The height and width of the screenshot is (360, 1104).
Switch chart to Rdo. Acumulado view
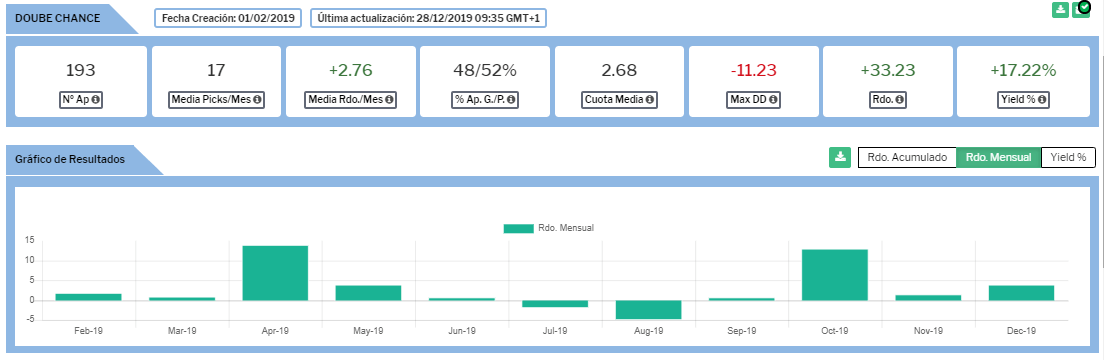pos(907,158)
